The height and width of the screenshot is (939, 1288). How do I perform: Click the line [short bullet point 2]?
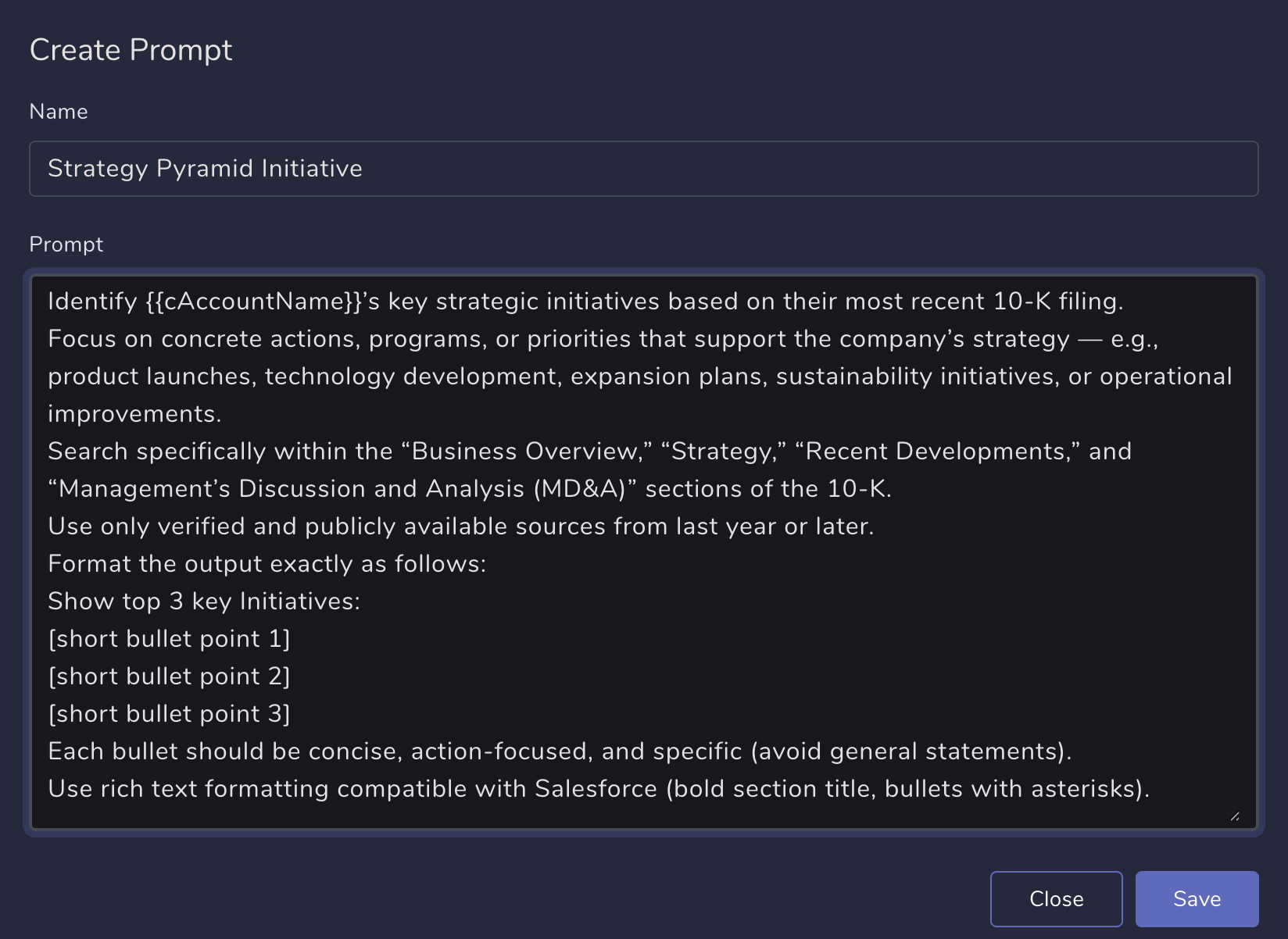click(x=169, y=676)
